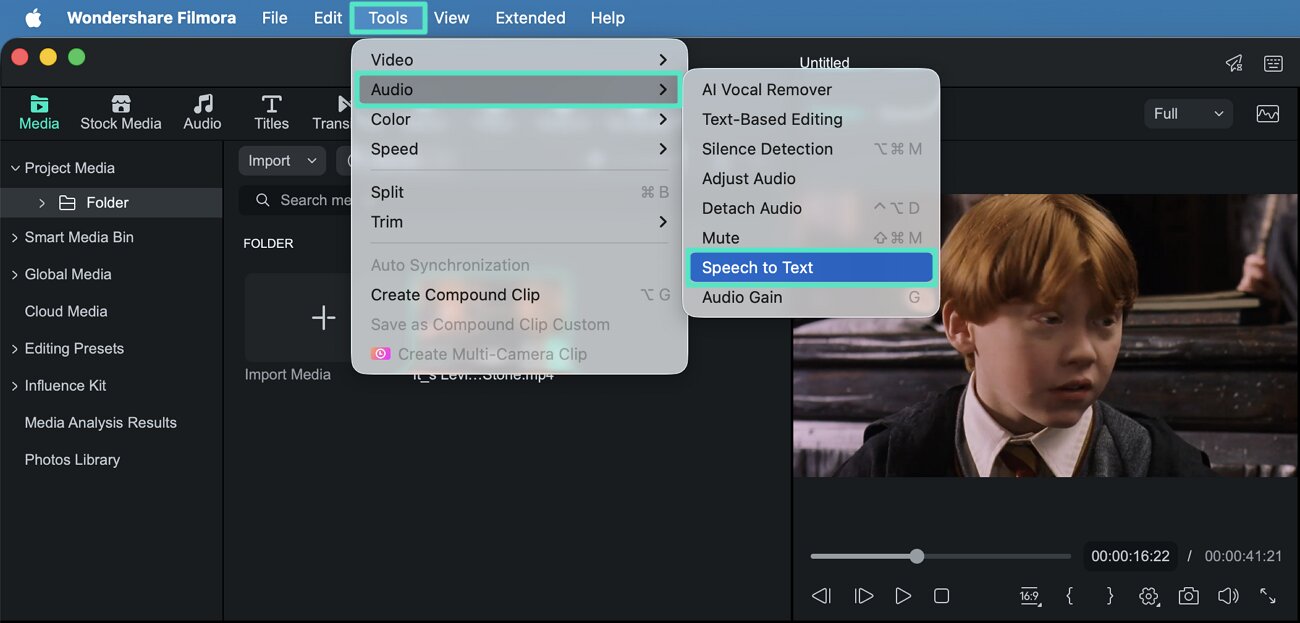
Task: Open the Import dropdown
Action: [282, 161]
